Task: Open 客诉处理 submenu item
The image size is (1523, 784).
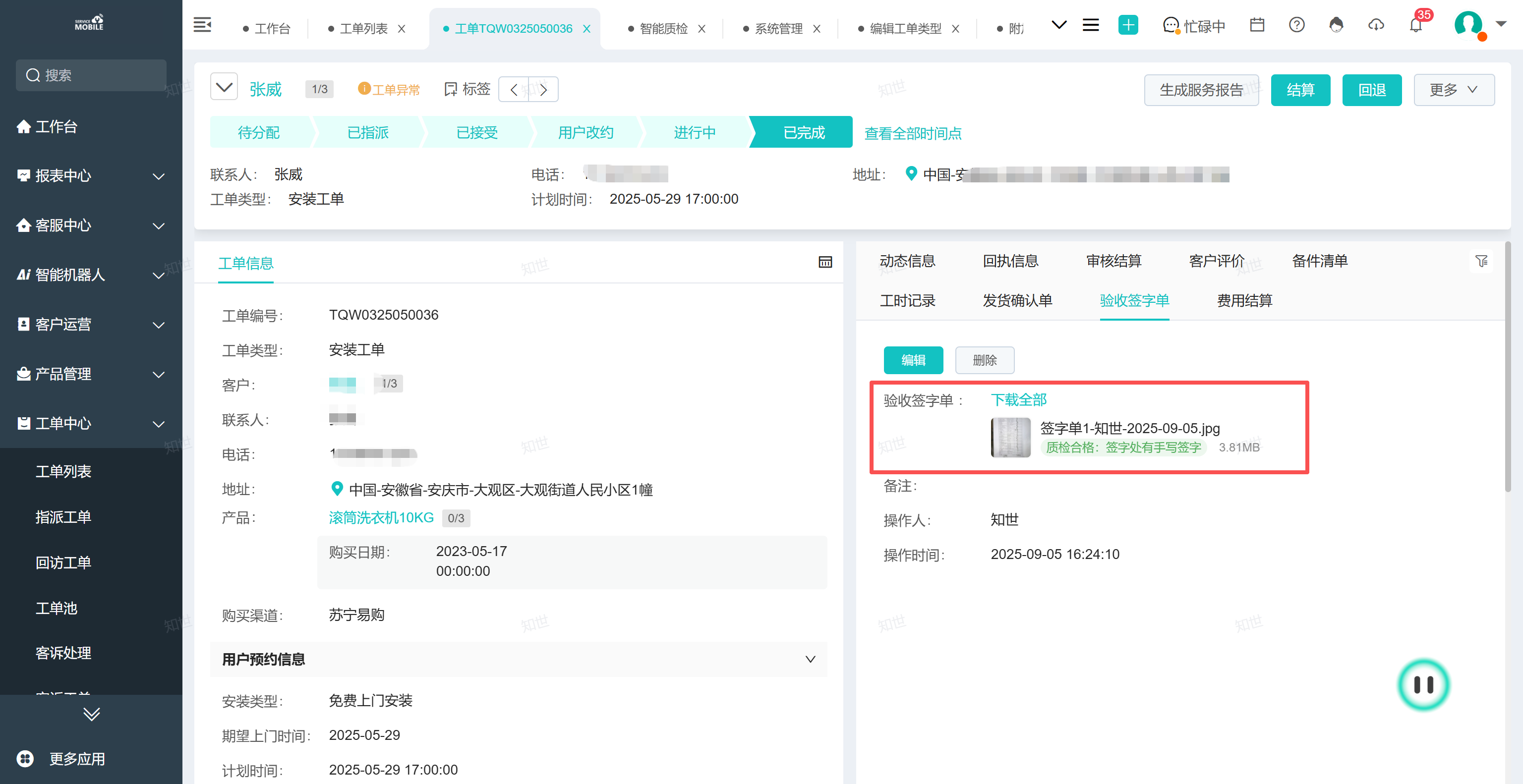Action: (x=63, y=653)
